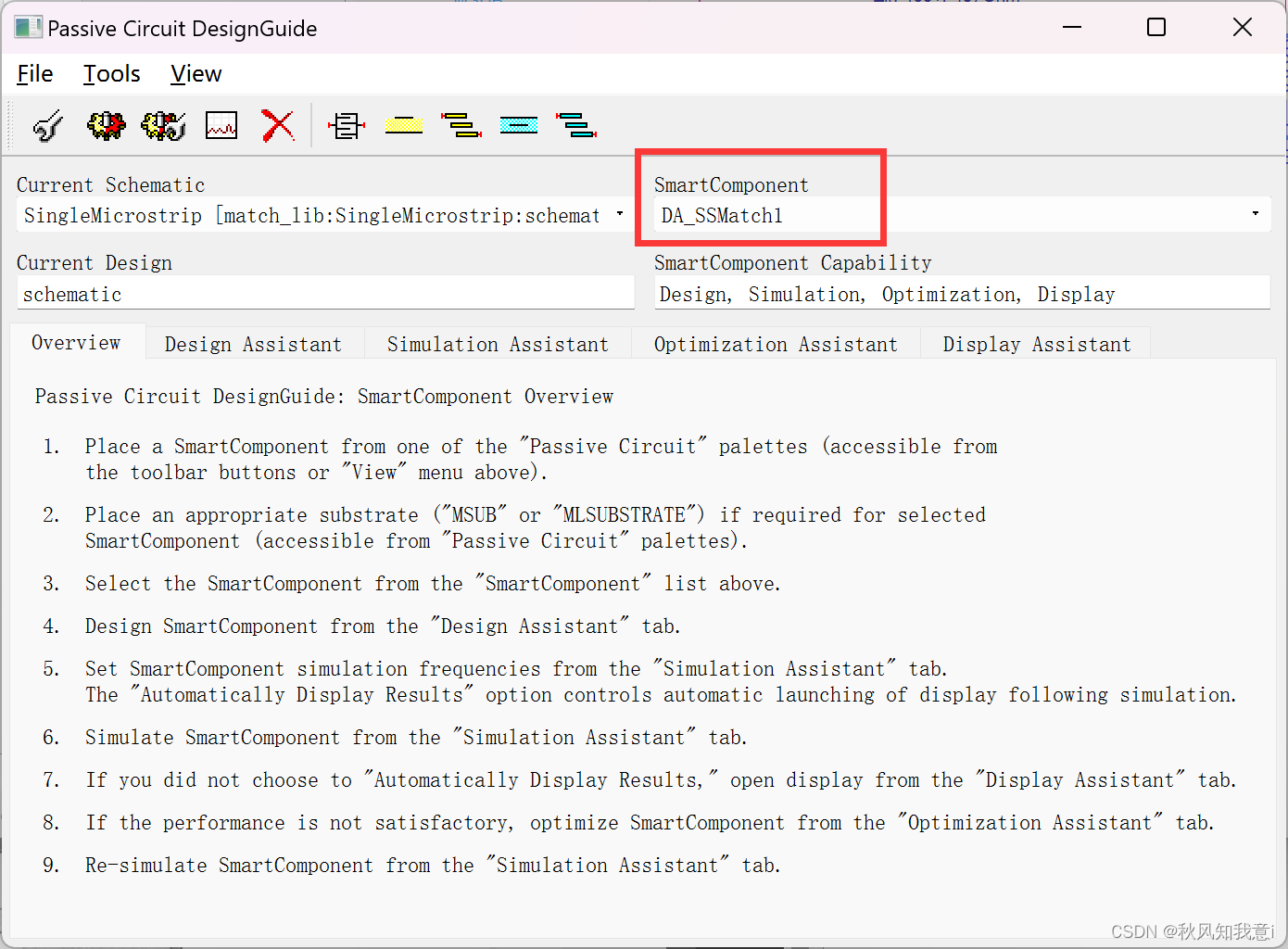Click step 7 'If you did not choose' text
The image size is (1288, 949).
pyautogui.click(x=661, y=780)
